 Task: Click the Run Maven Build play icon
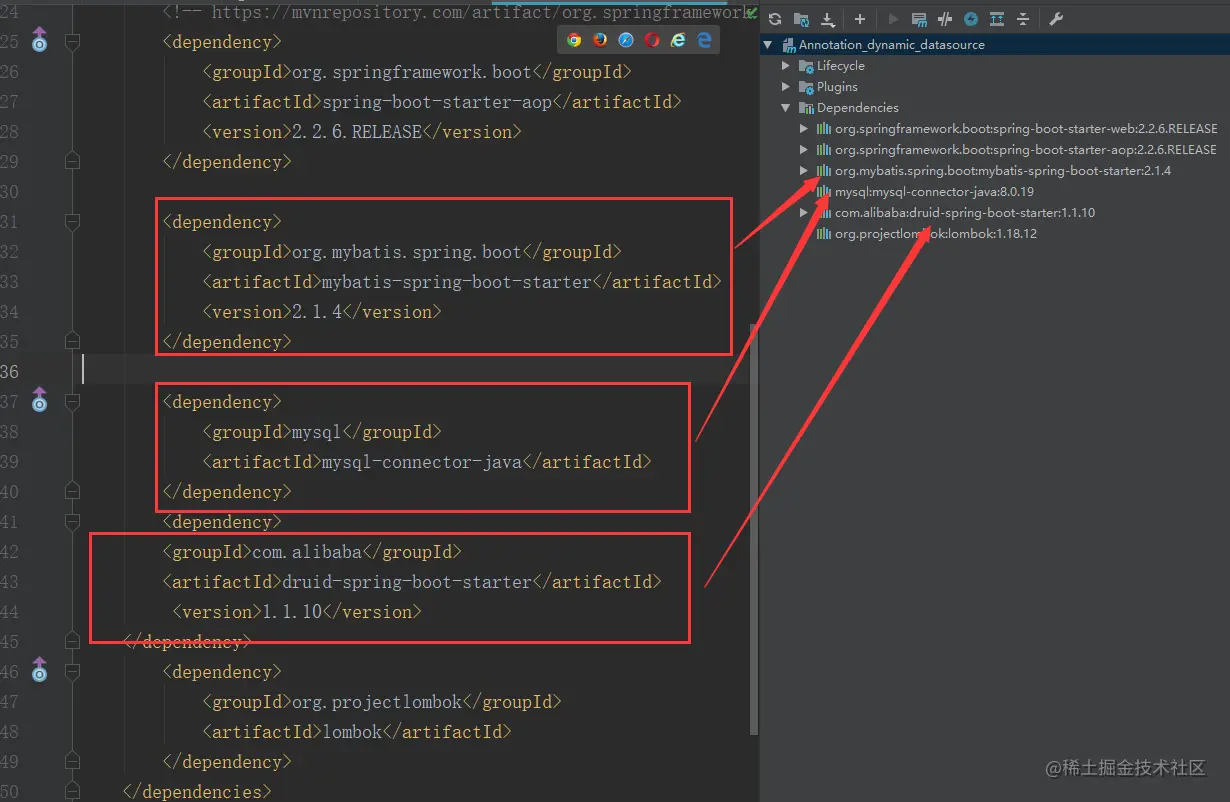pos(893,19)
